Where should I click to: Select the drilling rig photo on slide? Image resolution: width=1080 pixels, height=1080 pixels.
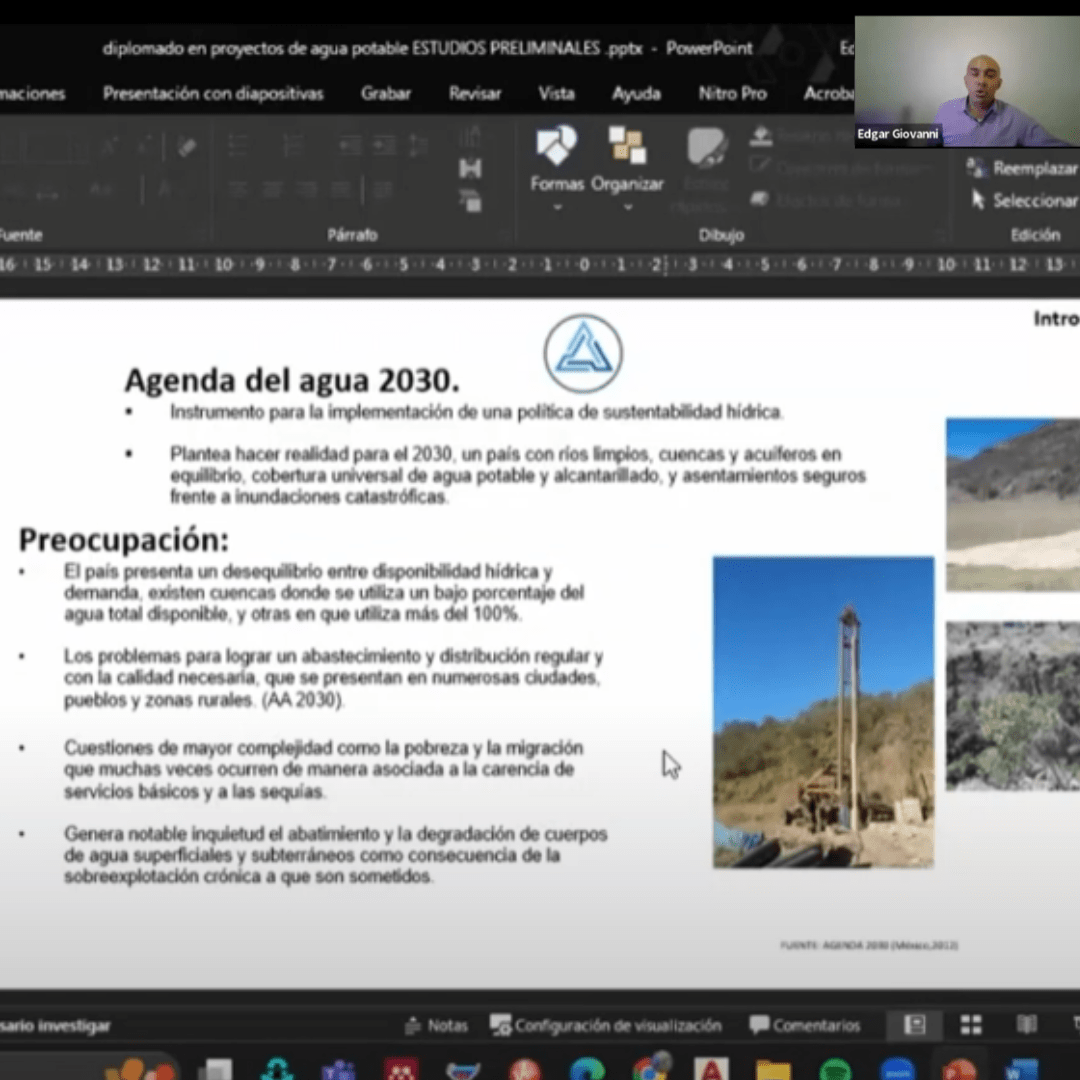coord(823,712)
